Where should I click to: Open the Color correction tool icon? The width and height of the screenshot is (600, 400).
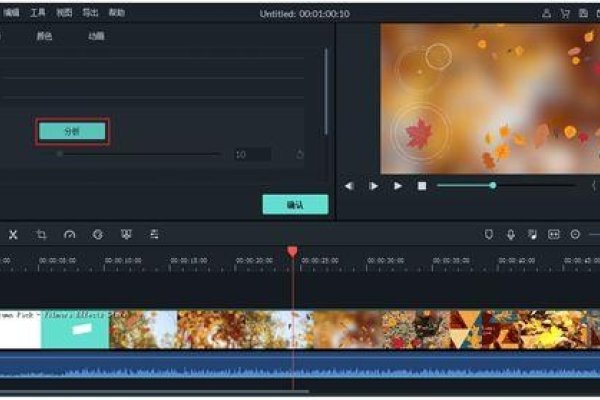(x=98, y=234)
